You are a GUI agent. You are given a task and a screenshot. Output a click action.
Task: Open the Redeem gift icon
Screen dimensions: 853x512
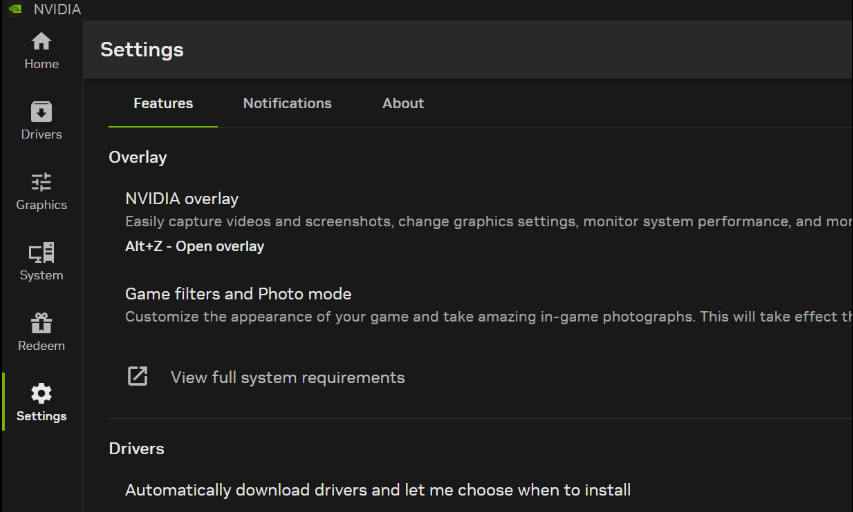[x=41, y=323]
